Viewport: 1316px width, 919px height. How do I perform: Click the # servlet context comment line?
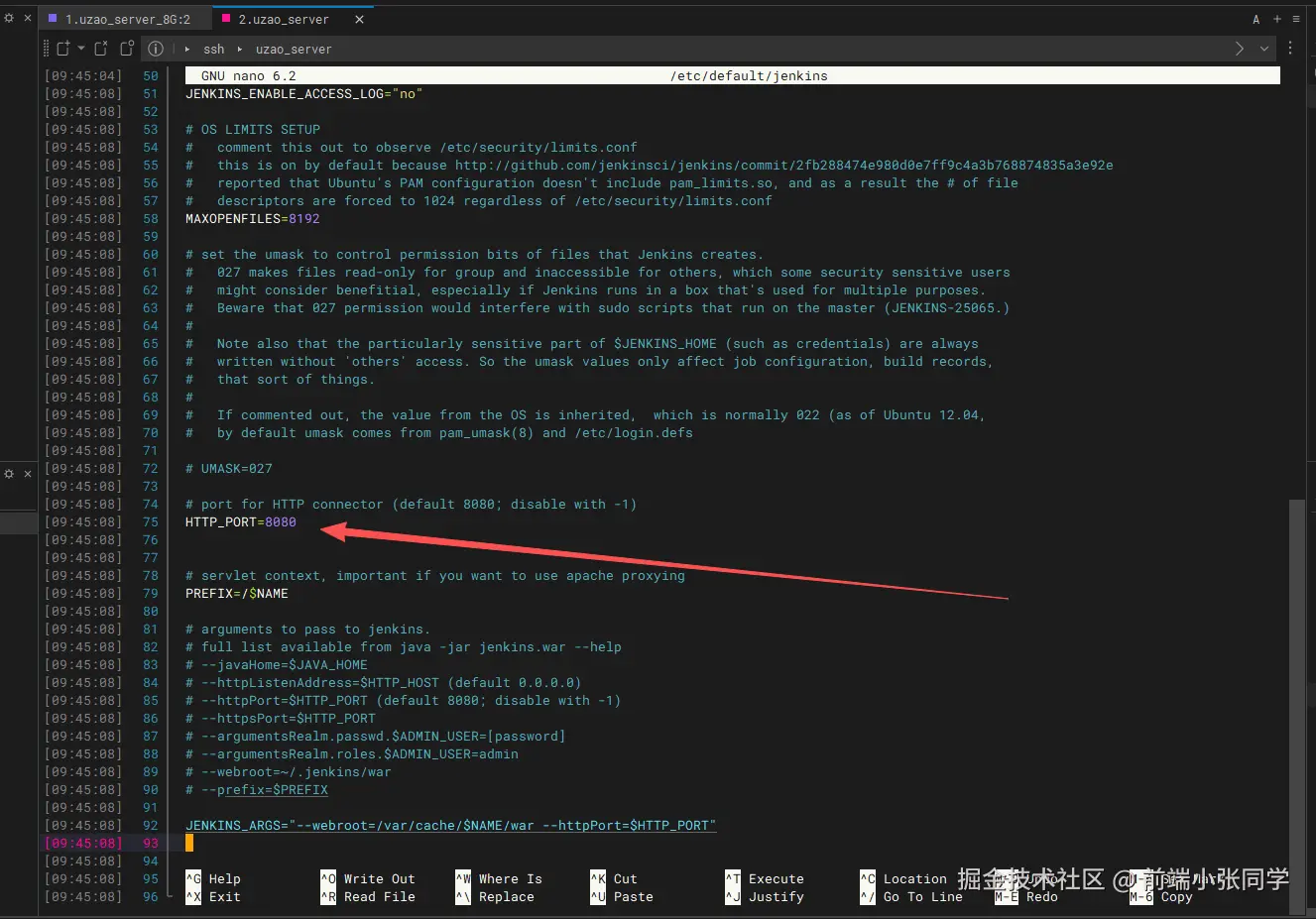point(435,576)
